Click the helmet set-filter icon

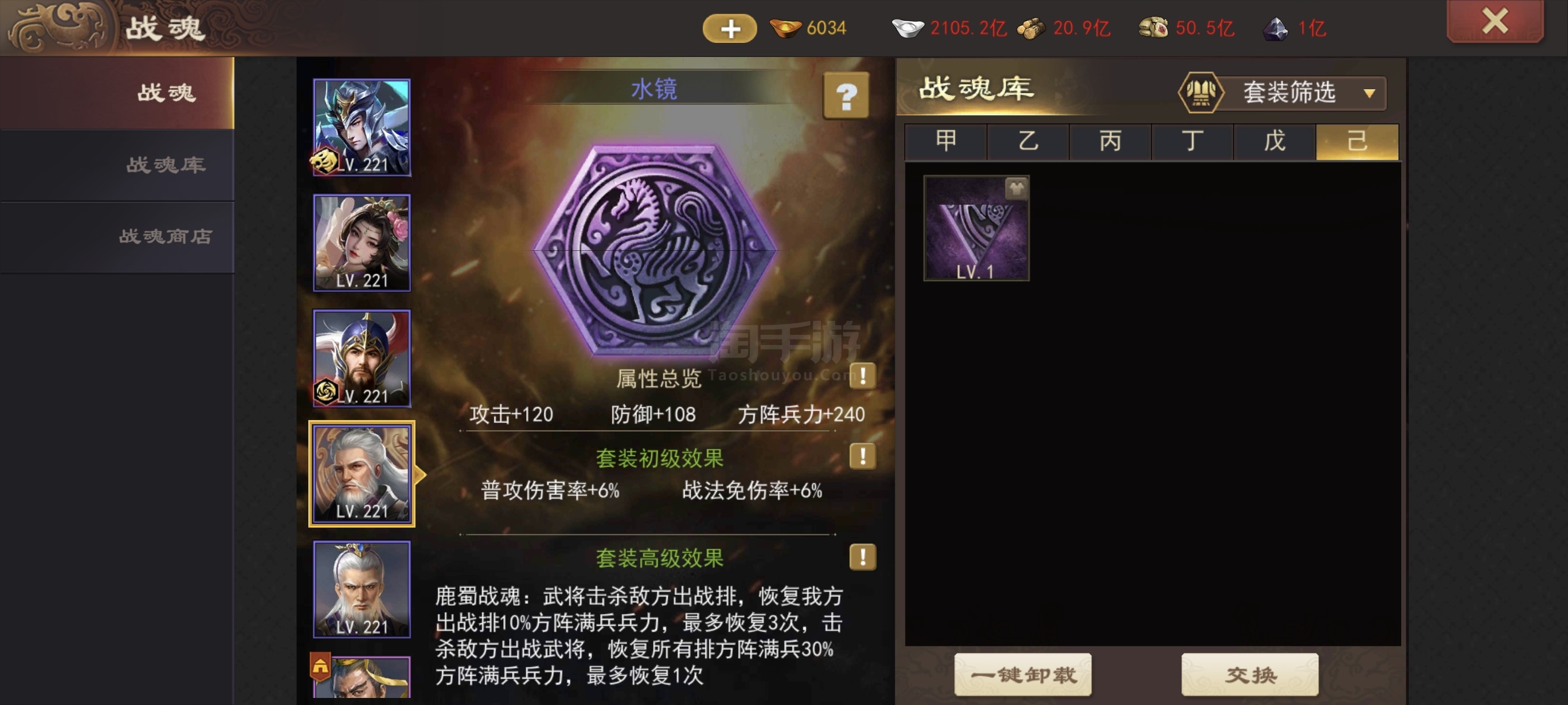[1200, 93]
